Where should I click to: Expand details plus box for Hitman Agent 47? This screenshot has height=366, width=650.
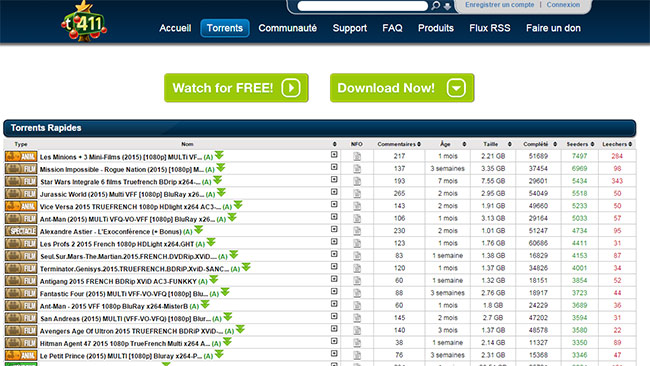tap(334, 341)
